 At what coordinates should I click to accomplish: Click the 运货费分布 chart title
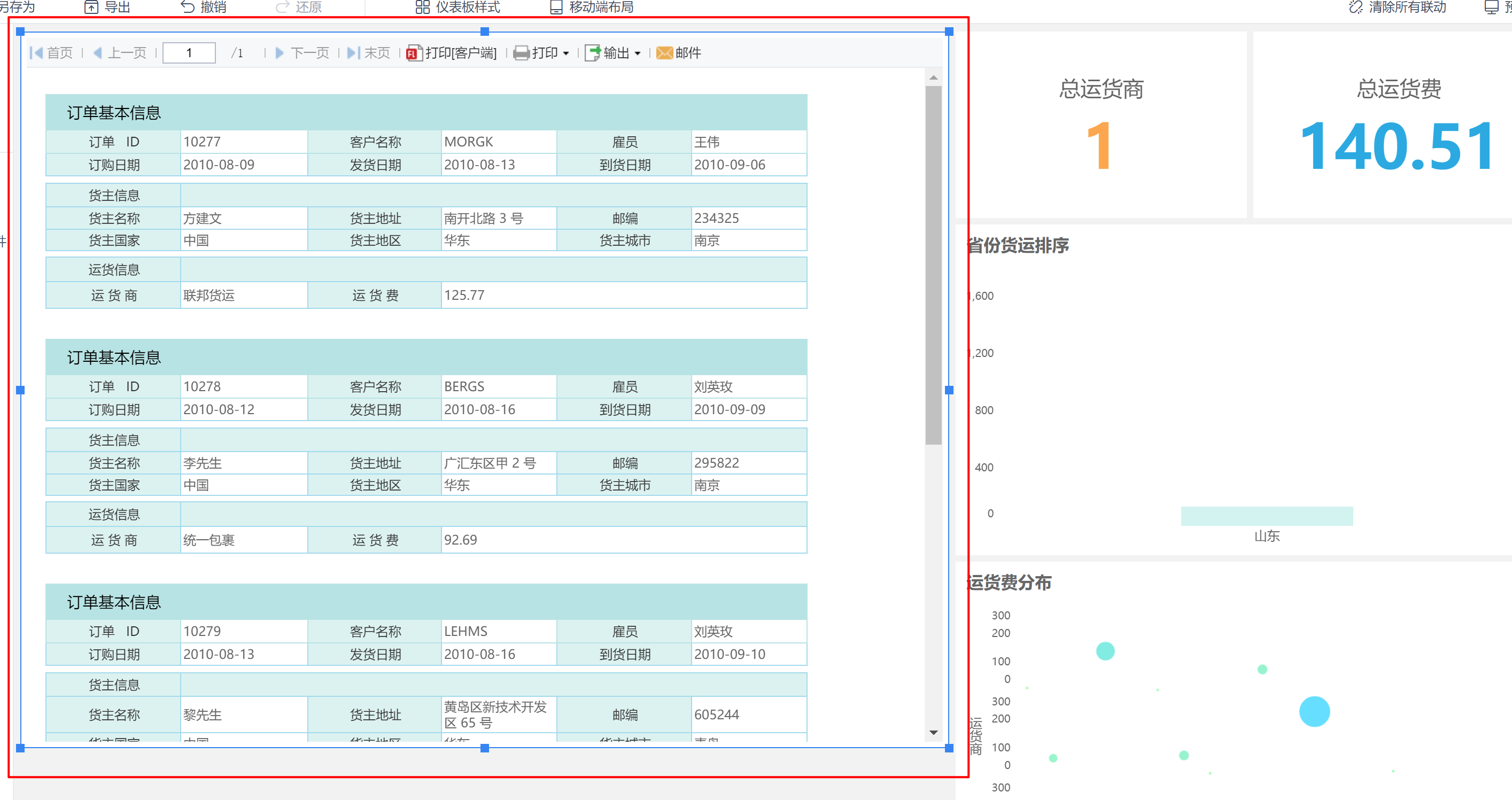1009,582
